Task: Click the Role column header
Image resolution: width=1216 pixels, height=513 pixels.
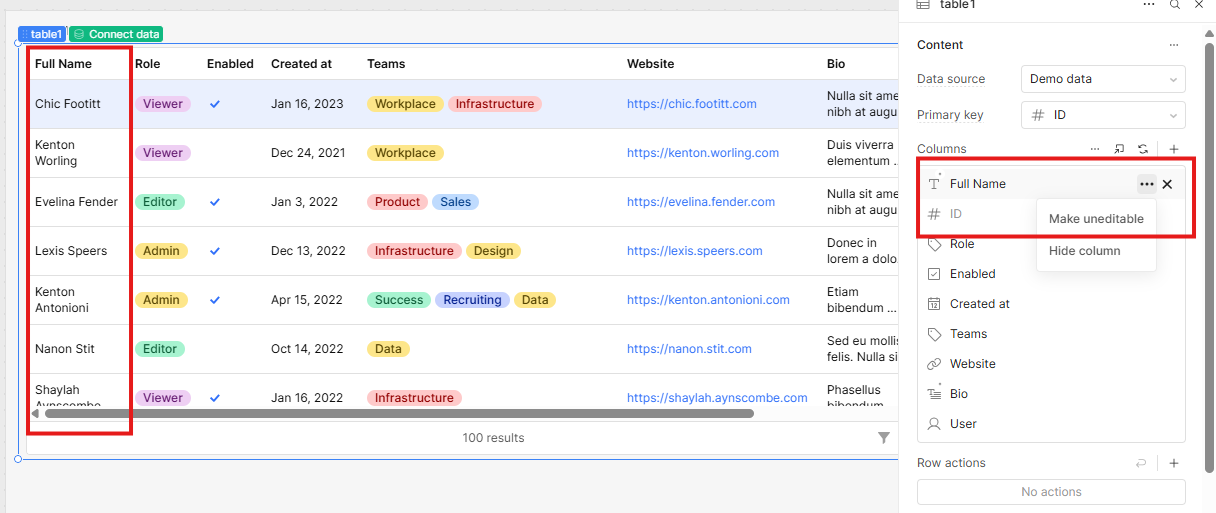Action: pyautogui.click(x=147, y=64)
